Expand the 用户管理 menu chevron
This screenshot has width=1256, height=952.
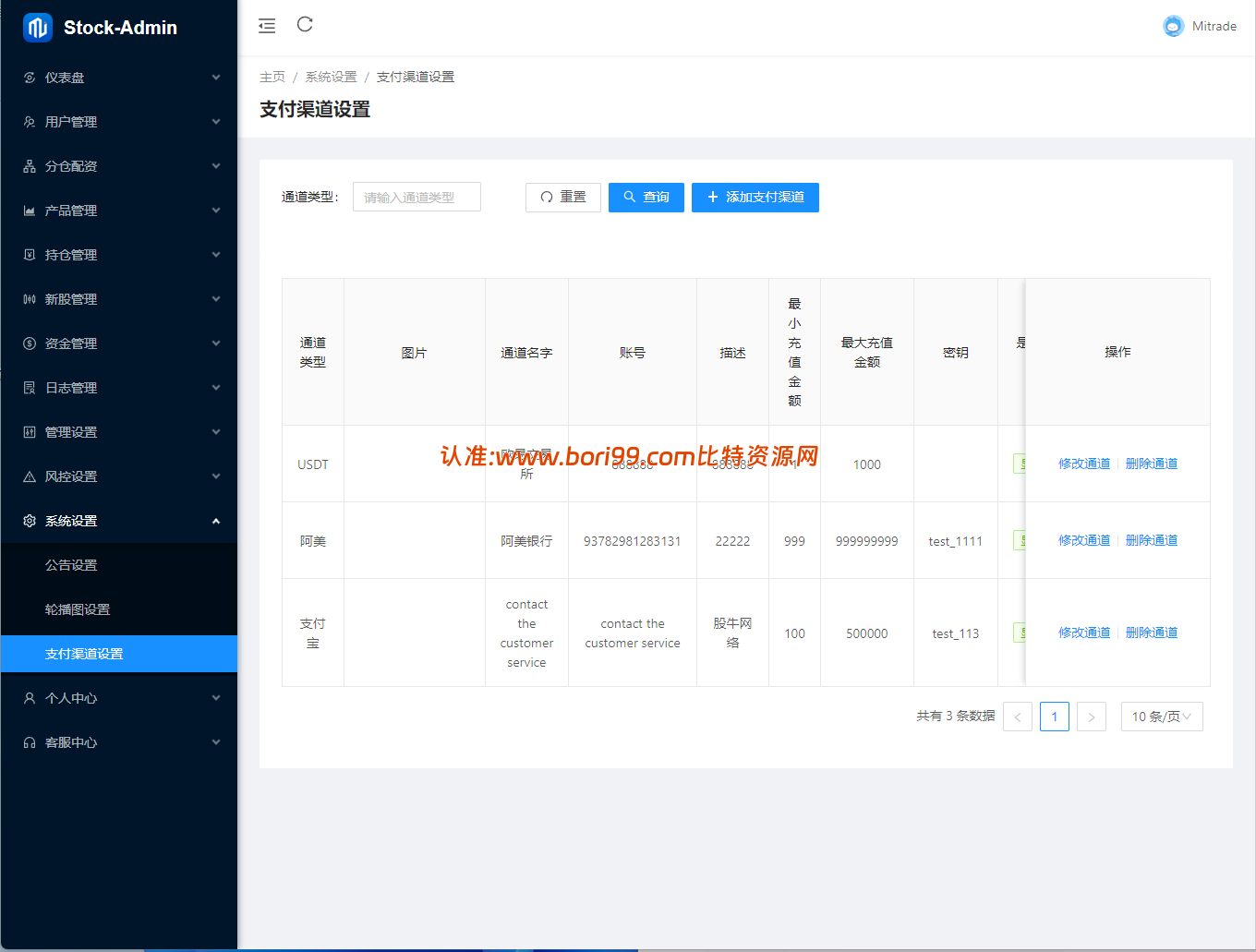point(216,122)
